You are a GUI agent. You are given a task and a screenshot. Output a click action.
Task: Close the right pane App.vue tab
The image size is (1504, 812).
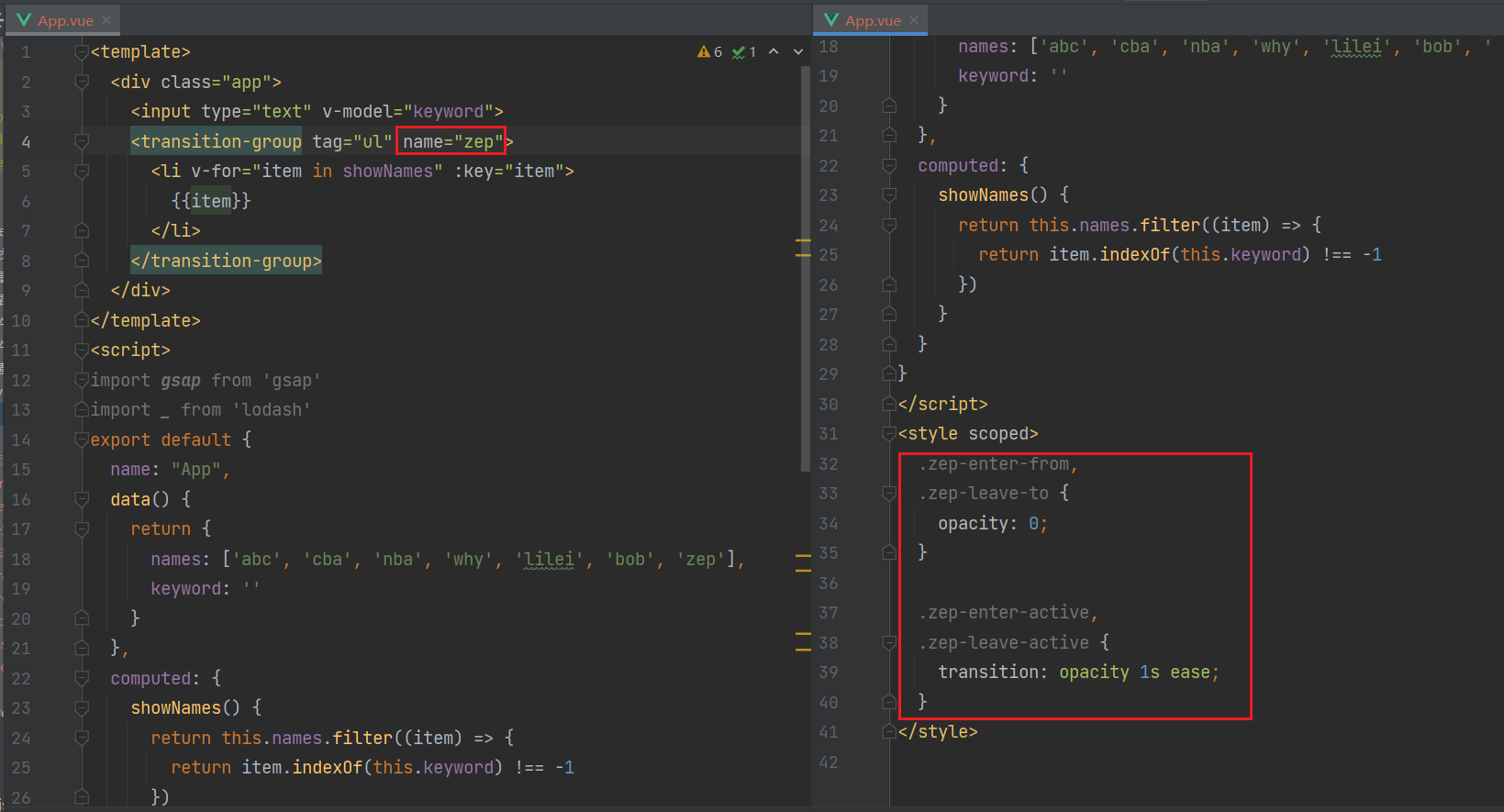(x=914, y=20)
